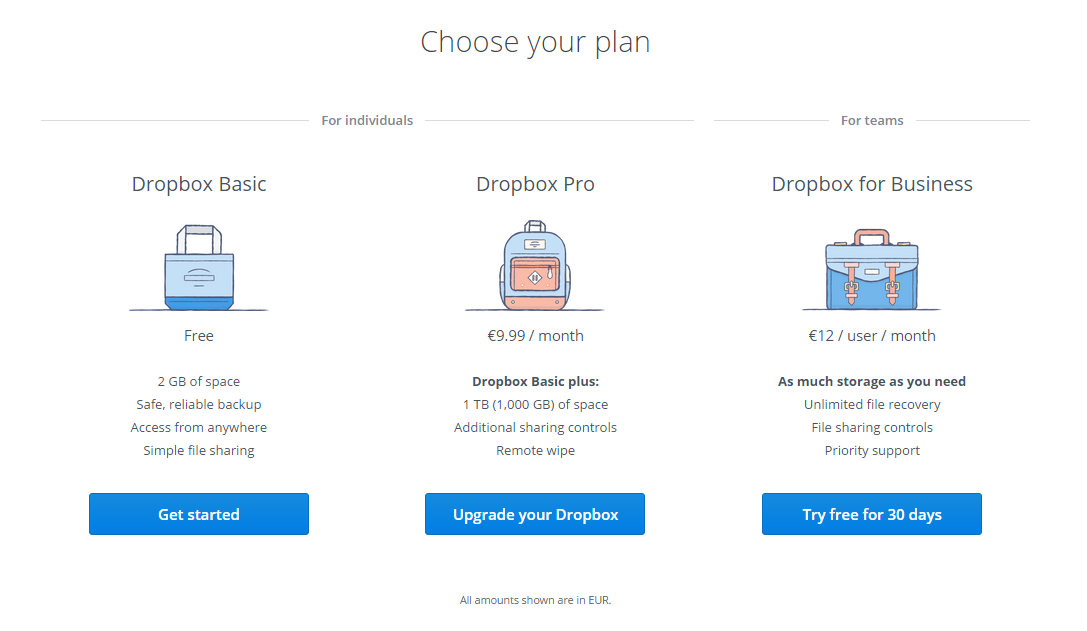Click the For teams section label
The height and width of the screenshot is (631, 1087).
(x=871, y=120)
